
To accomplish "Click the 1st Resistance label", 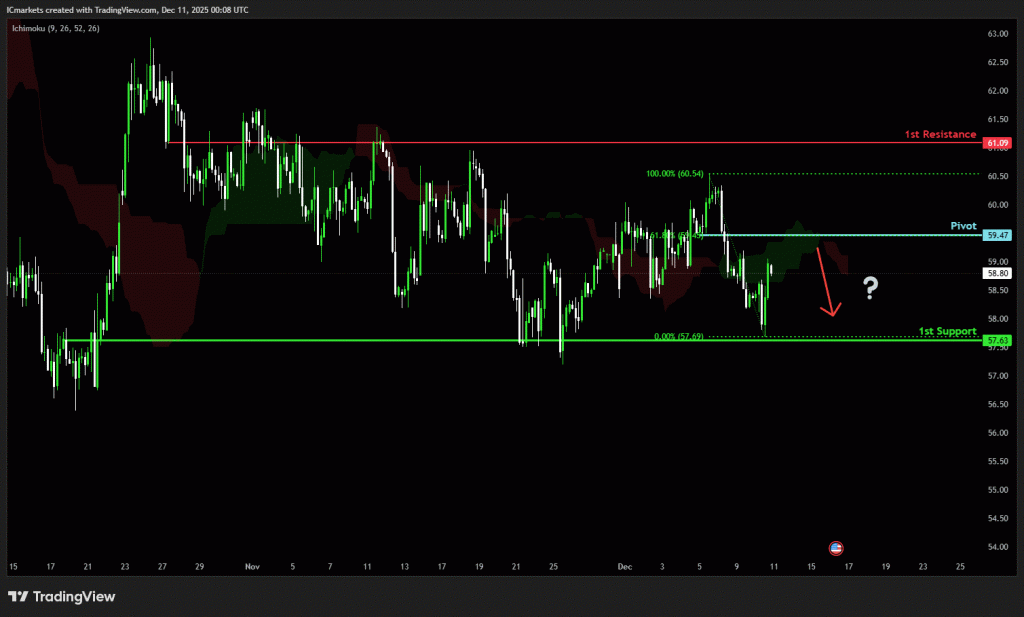I will pyautogui.click(x=940, y=134).
